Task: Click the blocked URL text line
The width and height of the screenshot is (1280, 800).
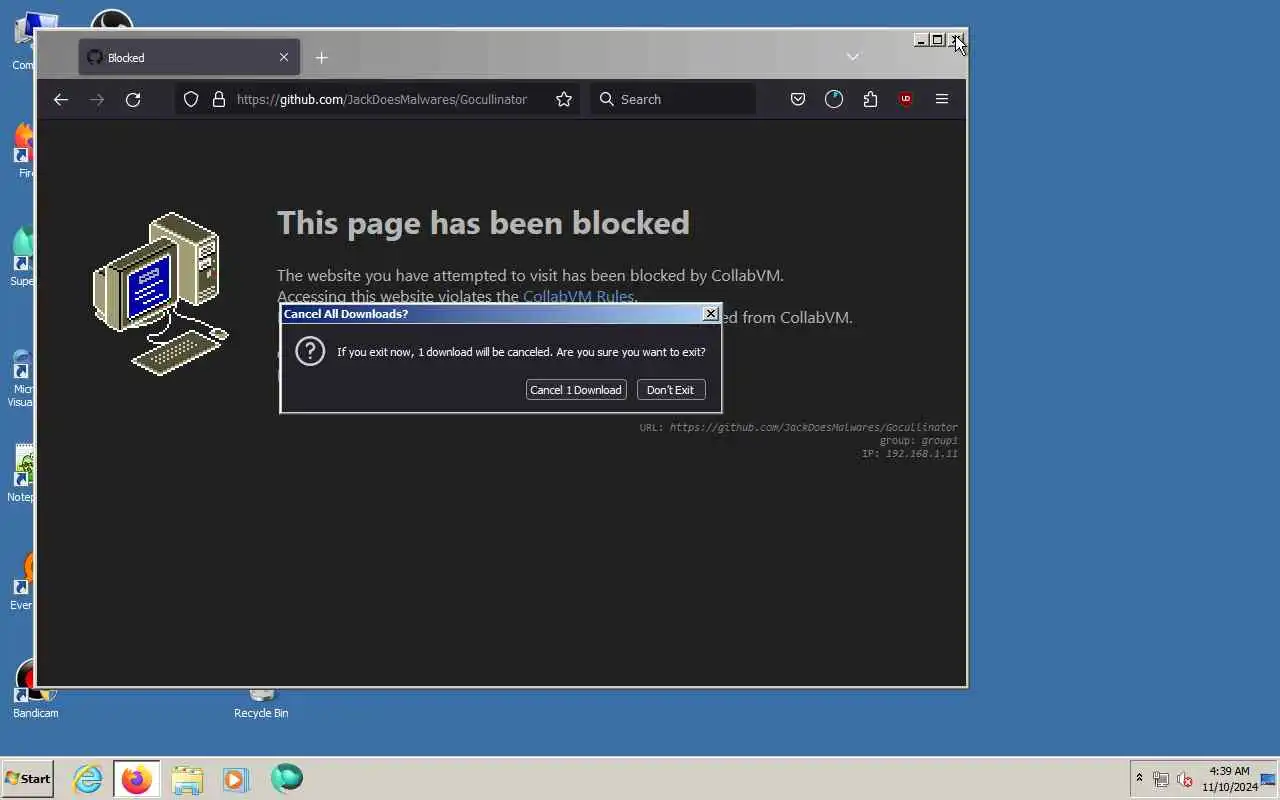Action: tap(798, 427)
